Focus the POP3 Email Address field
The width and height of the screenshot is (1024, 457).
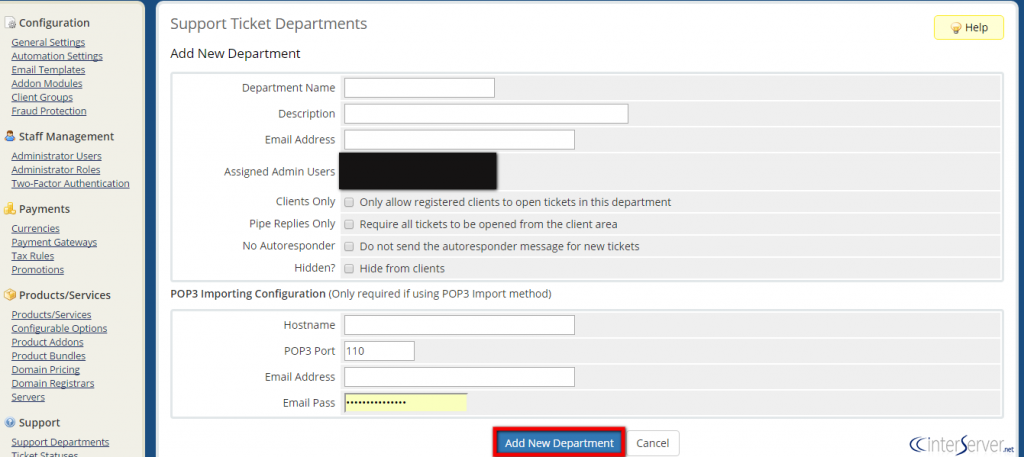click(459, 377)
